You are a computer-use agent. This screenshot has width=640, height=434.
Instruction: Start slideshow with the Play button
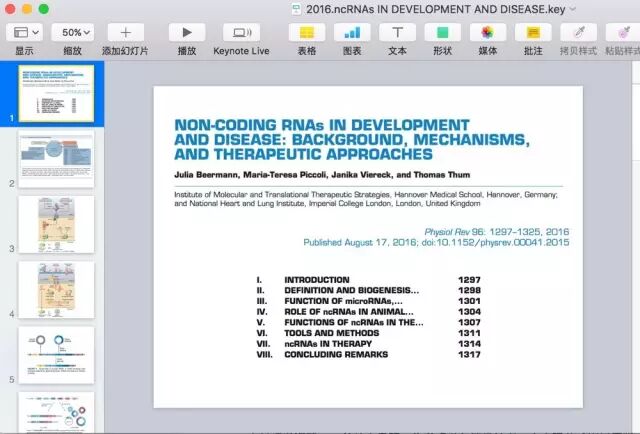[187, 32]
